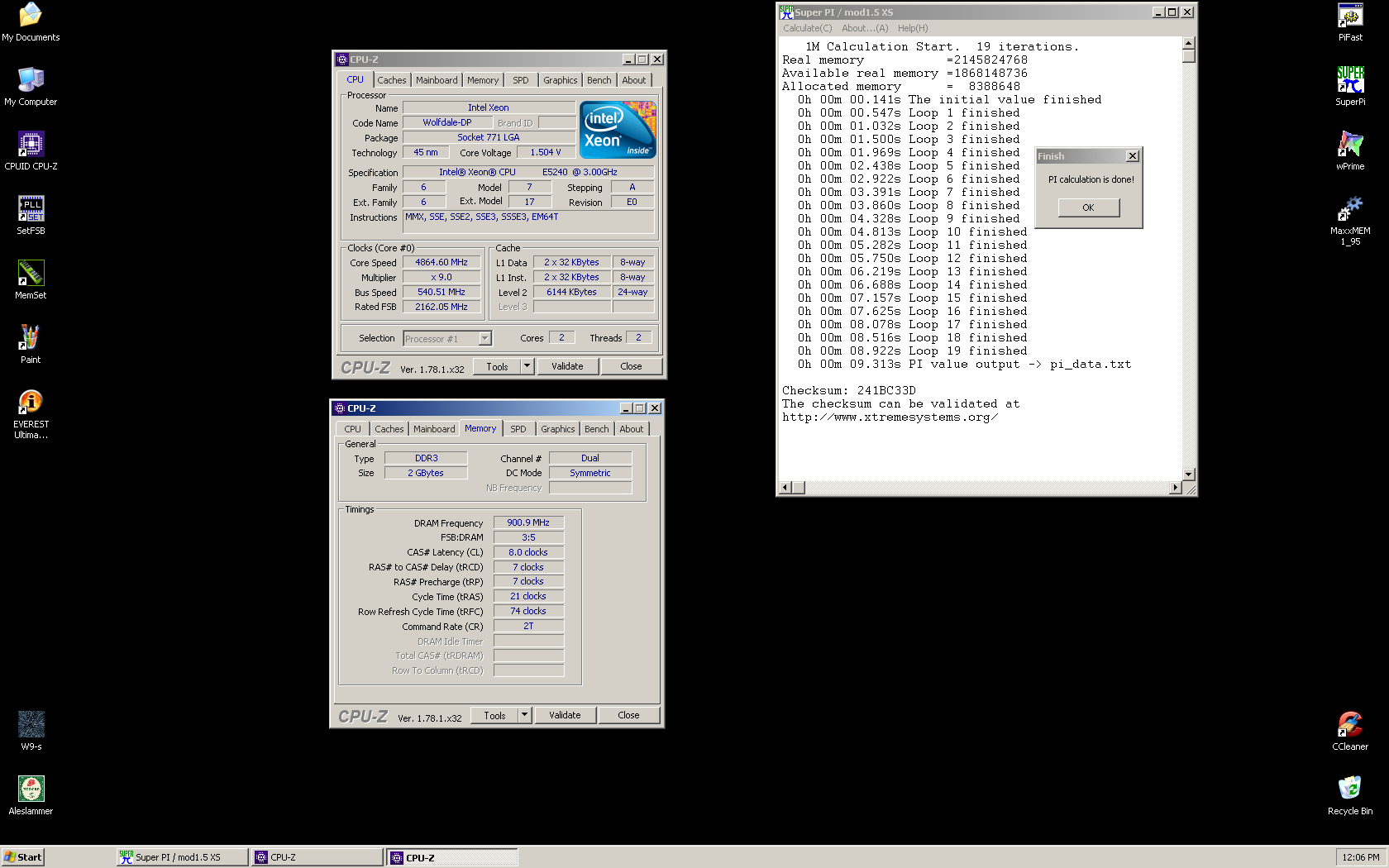Switch to Super PI taskbar button
The width and height of the screenshot is (1389, 868).
click(x=182, y=857)
